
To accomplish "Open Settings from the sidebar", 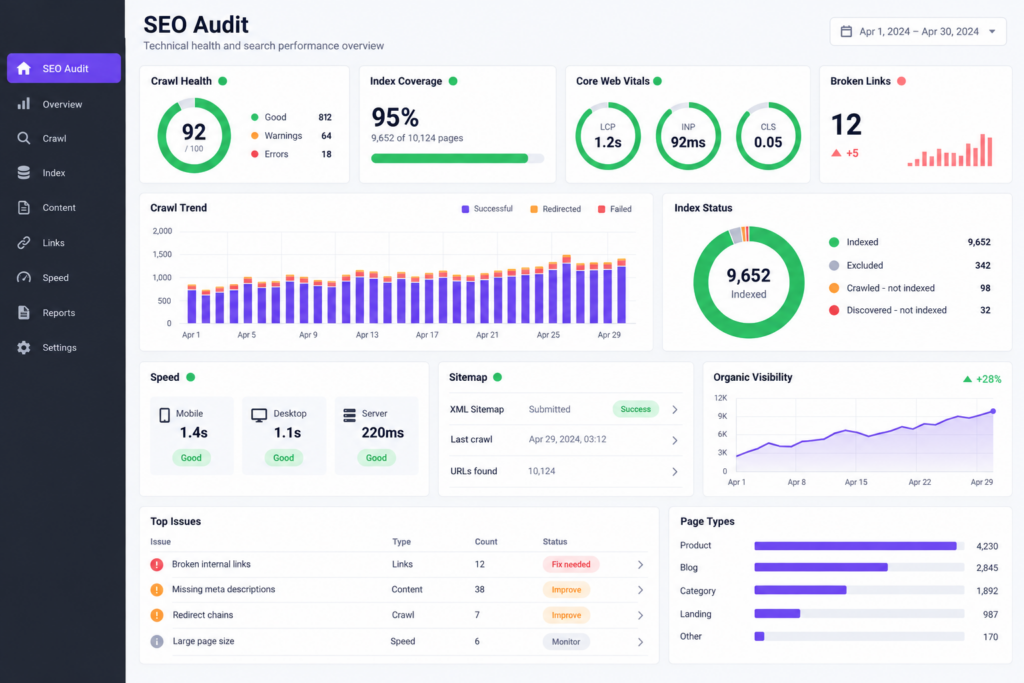I will pyautogui.click(x=64, y=347).
